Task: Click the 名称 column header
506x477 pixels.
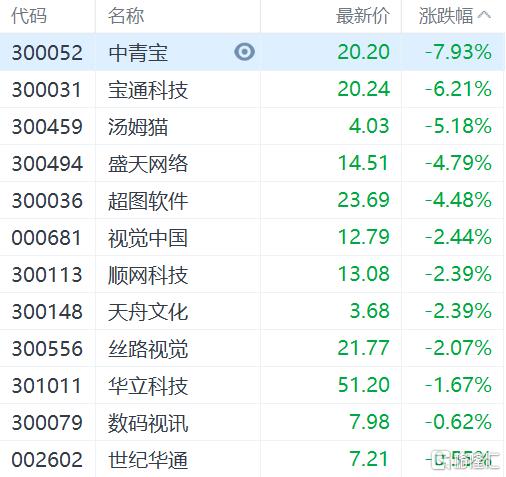Action: [x=126, y=16]
